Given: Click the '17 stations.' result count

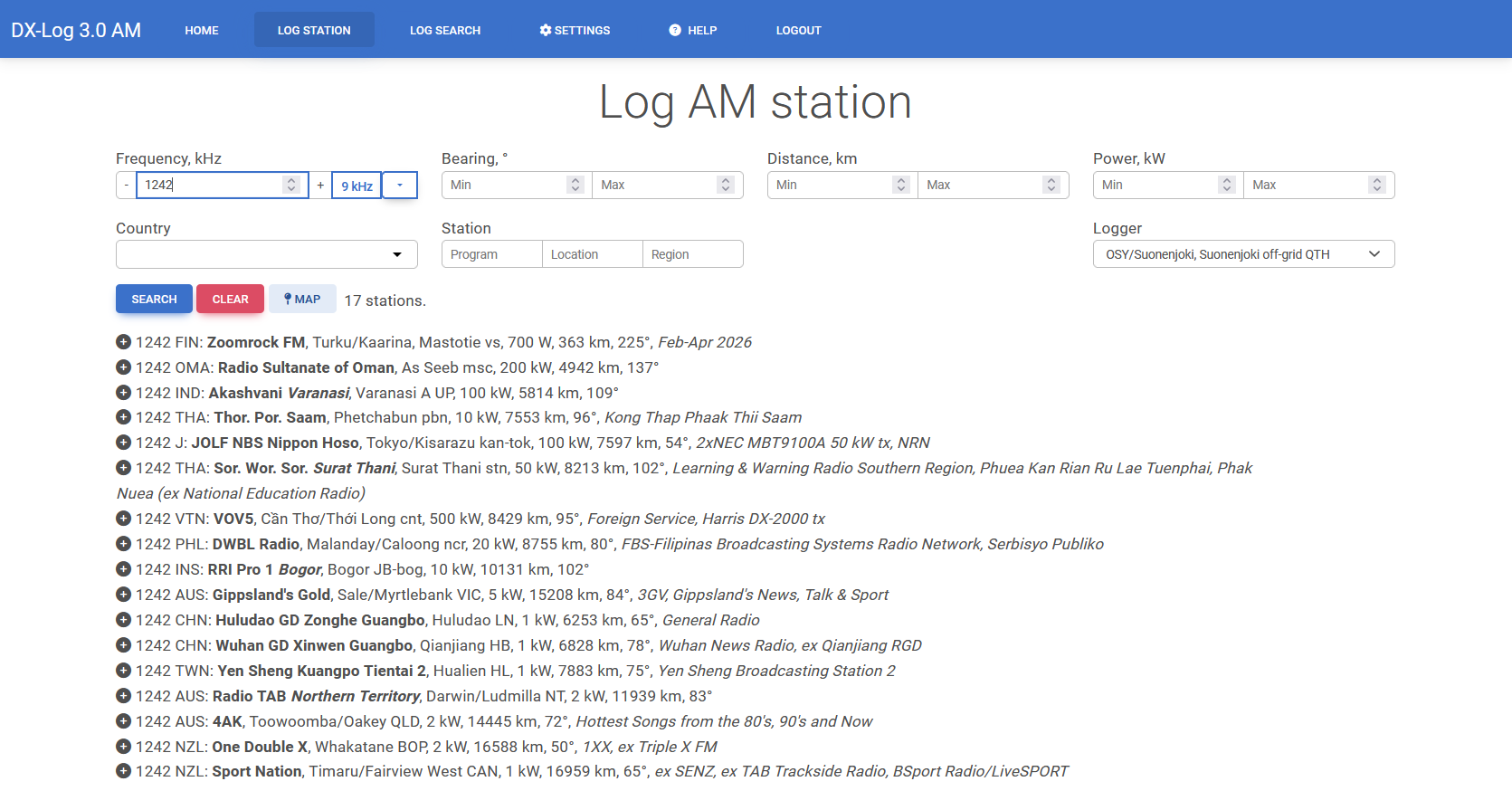Looking at the screenshot, I should point(385,300).
